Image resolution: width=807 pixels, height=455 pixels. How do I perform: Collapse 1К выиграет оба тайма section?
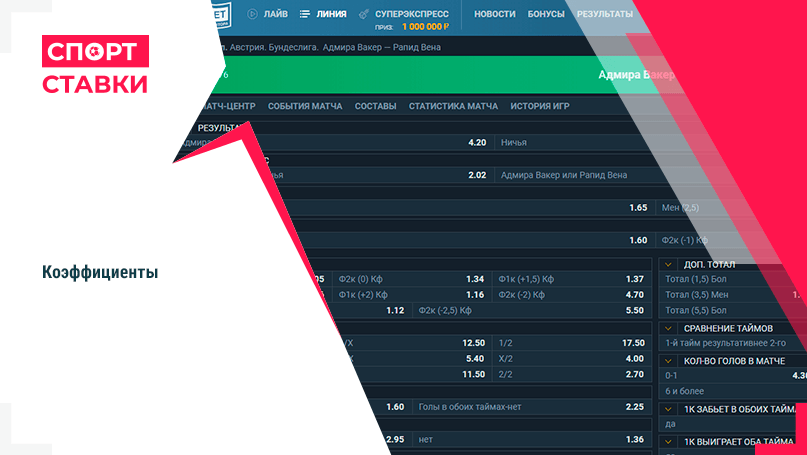[669, 441]
